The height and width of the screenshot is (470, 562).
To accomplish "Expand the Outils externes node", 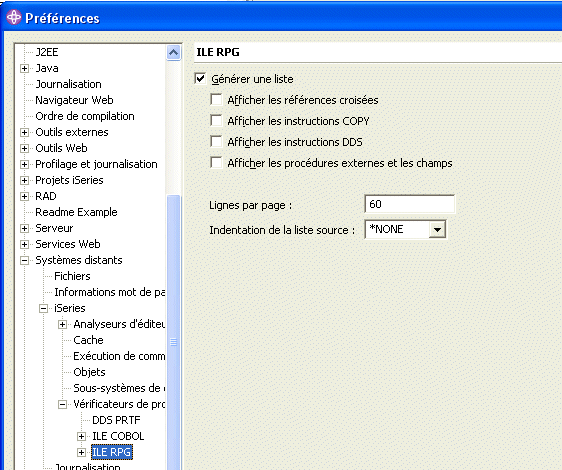I will [x=24, y=132].
